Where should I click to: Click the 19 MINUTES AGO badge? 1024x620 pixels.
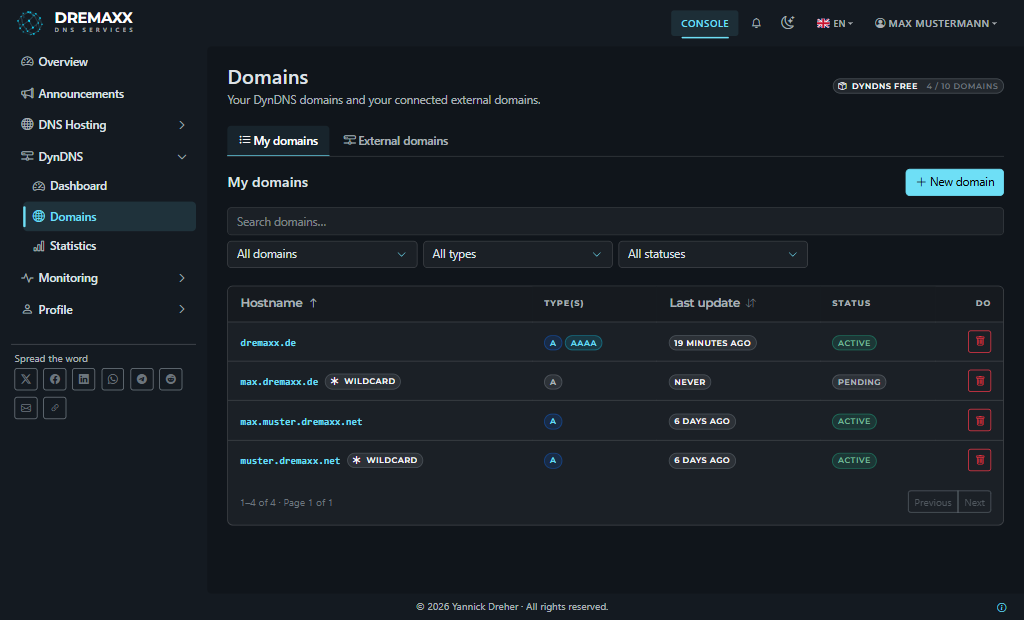tap(712, 343)
